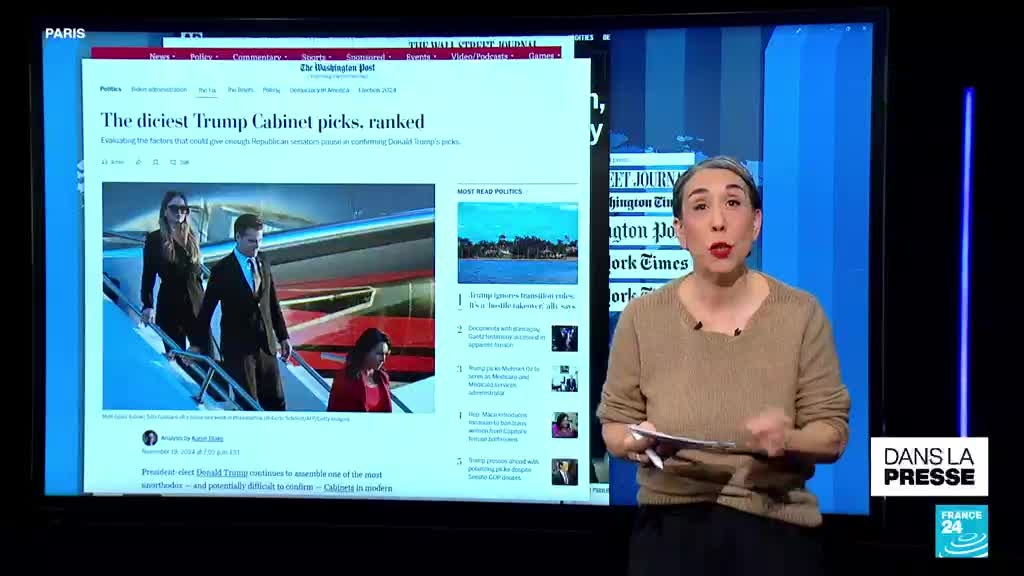Select the Election 2024 tab

coord(377,90)
